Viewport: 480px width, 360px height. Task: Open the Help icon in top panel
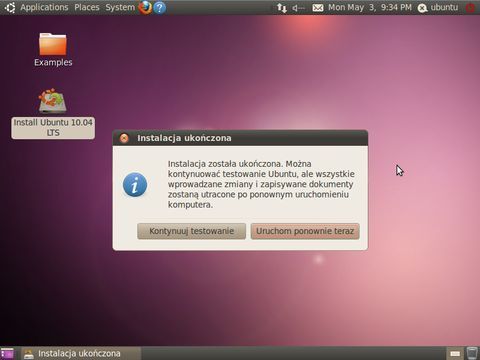160,7
